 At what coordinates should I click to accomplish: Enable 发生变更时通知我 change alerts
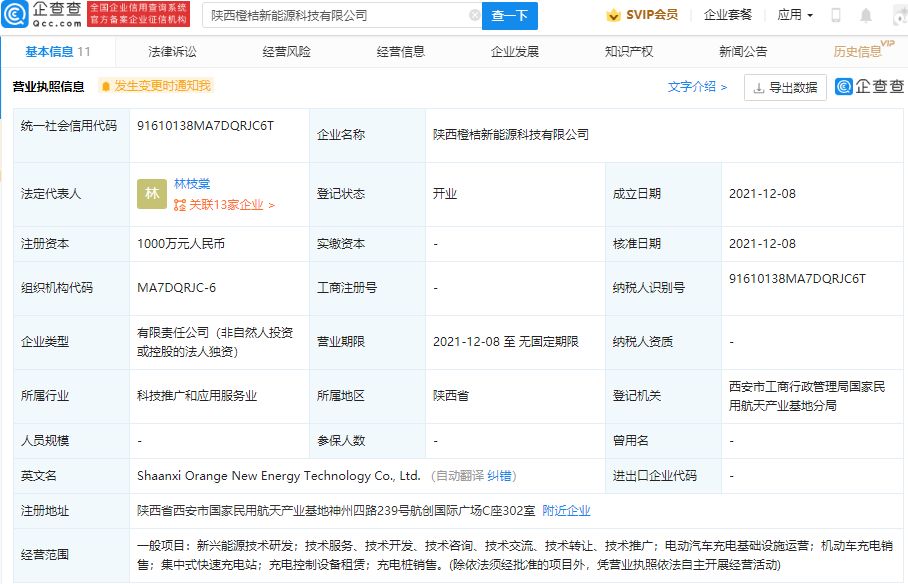(x=159, y=87)
